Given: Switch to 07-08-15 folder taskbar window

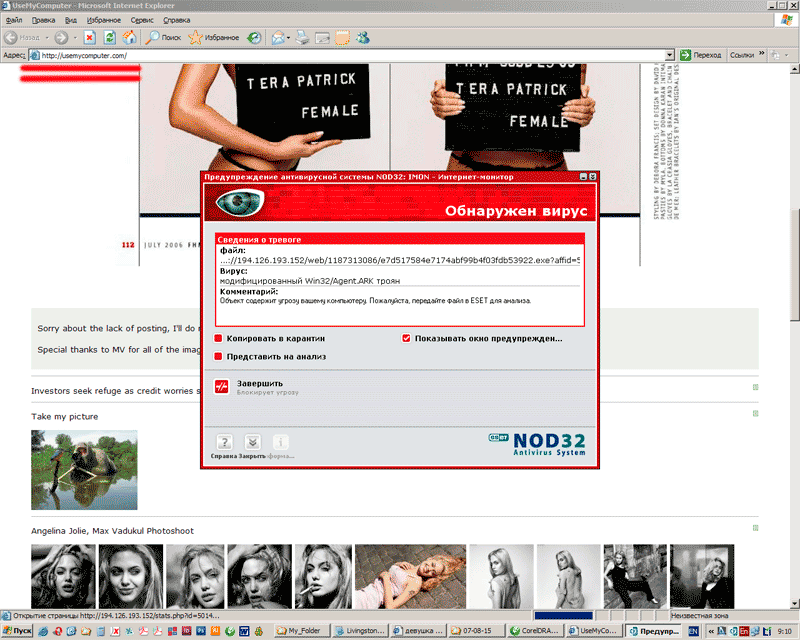Looking at the screenshot, I should 478,631.
